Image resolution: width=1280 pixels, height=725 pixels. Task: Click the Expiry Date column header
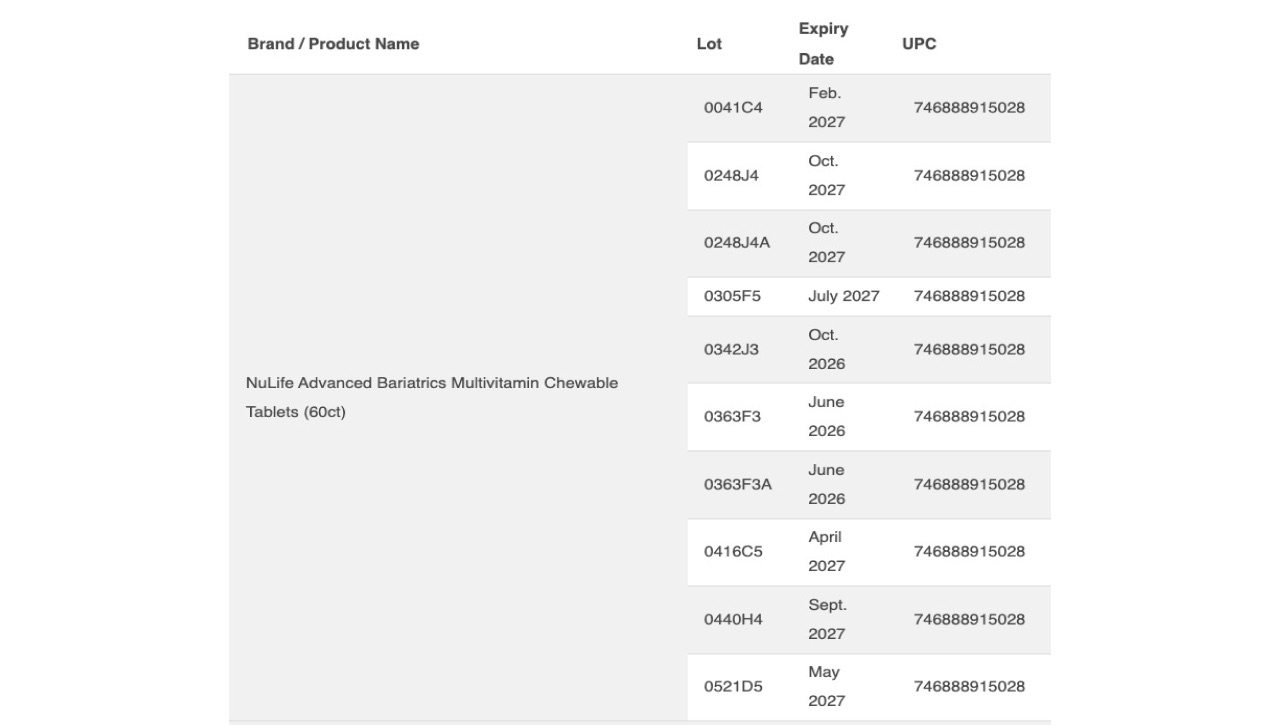pyautogui.click(x=824, y=44)
